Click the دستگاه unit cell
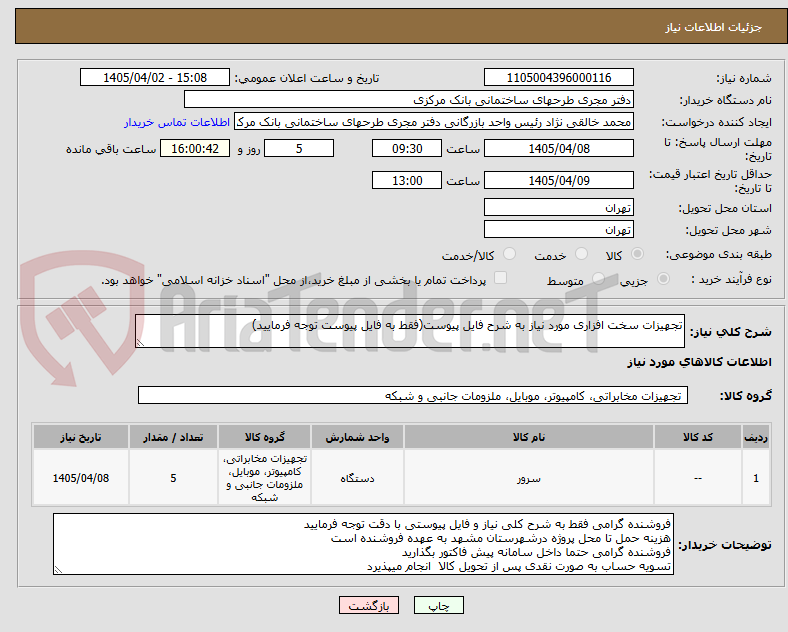Screen dimensions: 788x632 [x=357, y=478]
